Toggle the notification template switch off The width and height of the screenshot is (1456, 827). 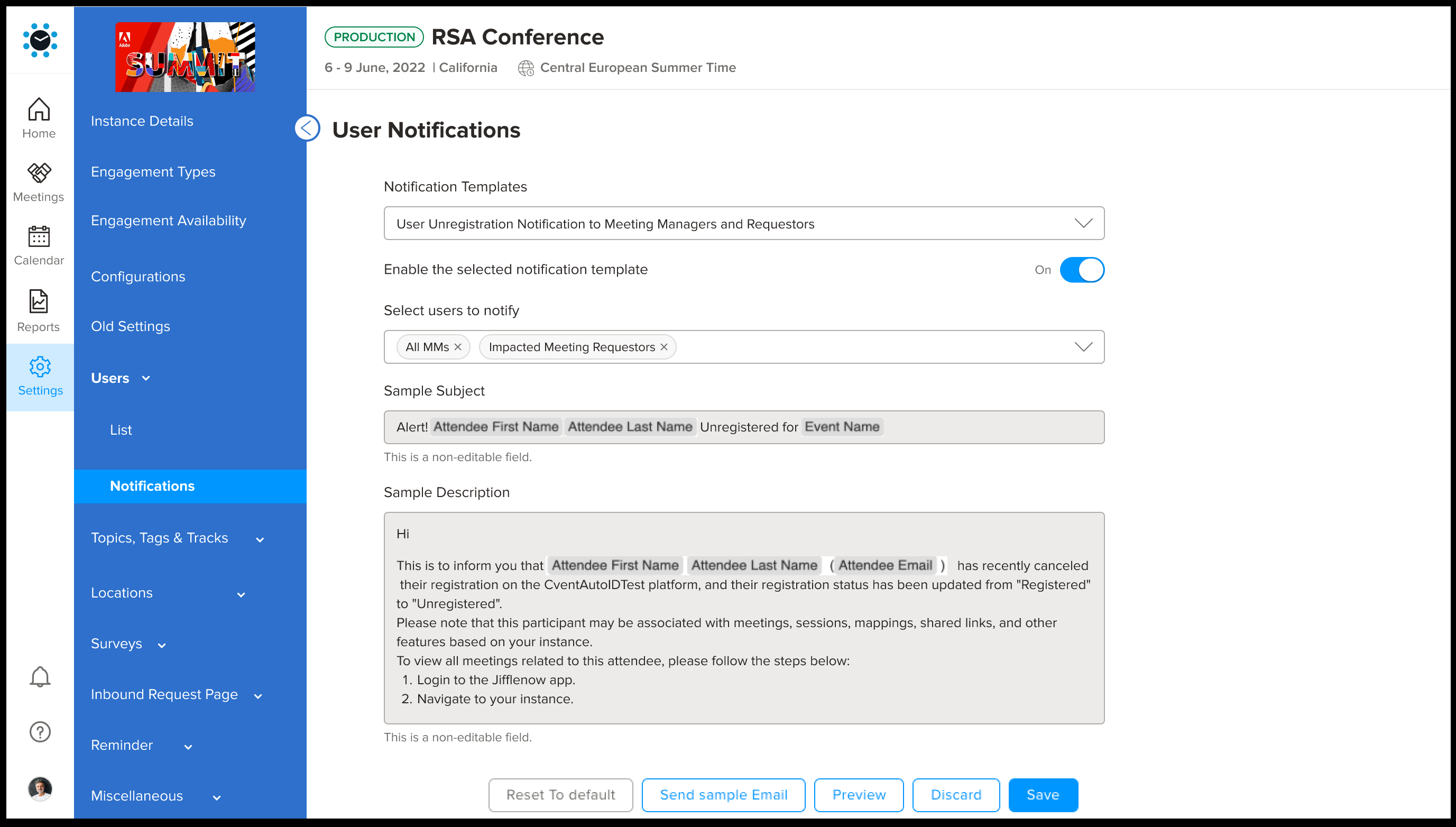click(1081, 270)
